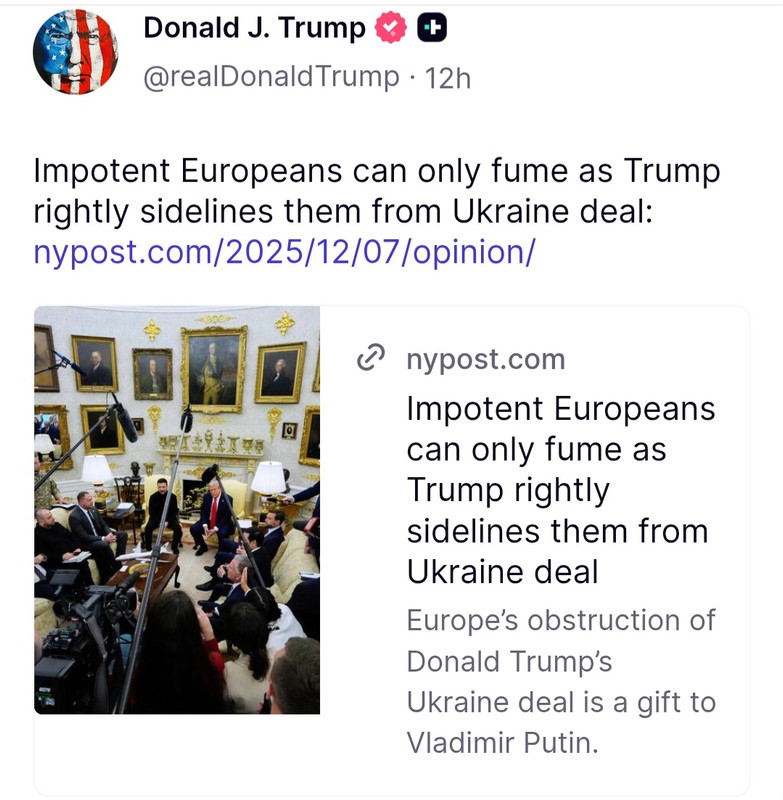Click the words "Ukraine deal" in card headline
This screenshot has width=783, height=800.
tap(502, 571)
